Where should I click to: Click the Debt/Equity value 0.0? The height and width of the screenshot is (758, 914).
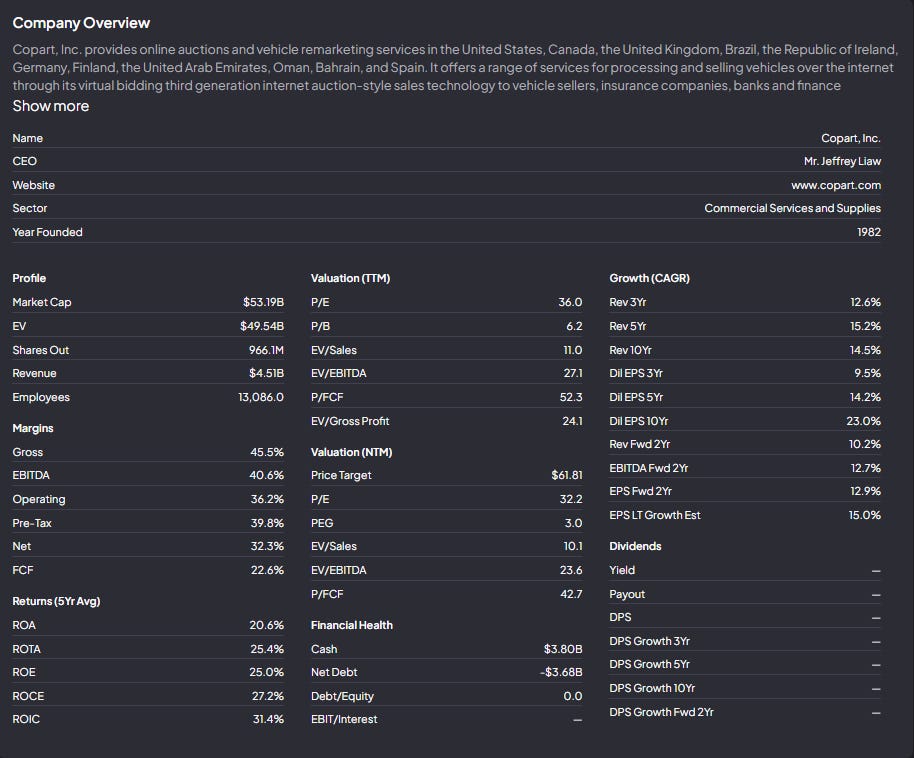(573, 696)
